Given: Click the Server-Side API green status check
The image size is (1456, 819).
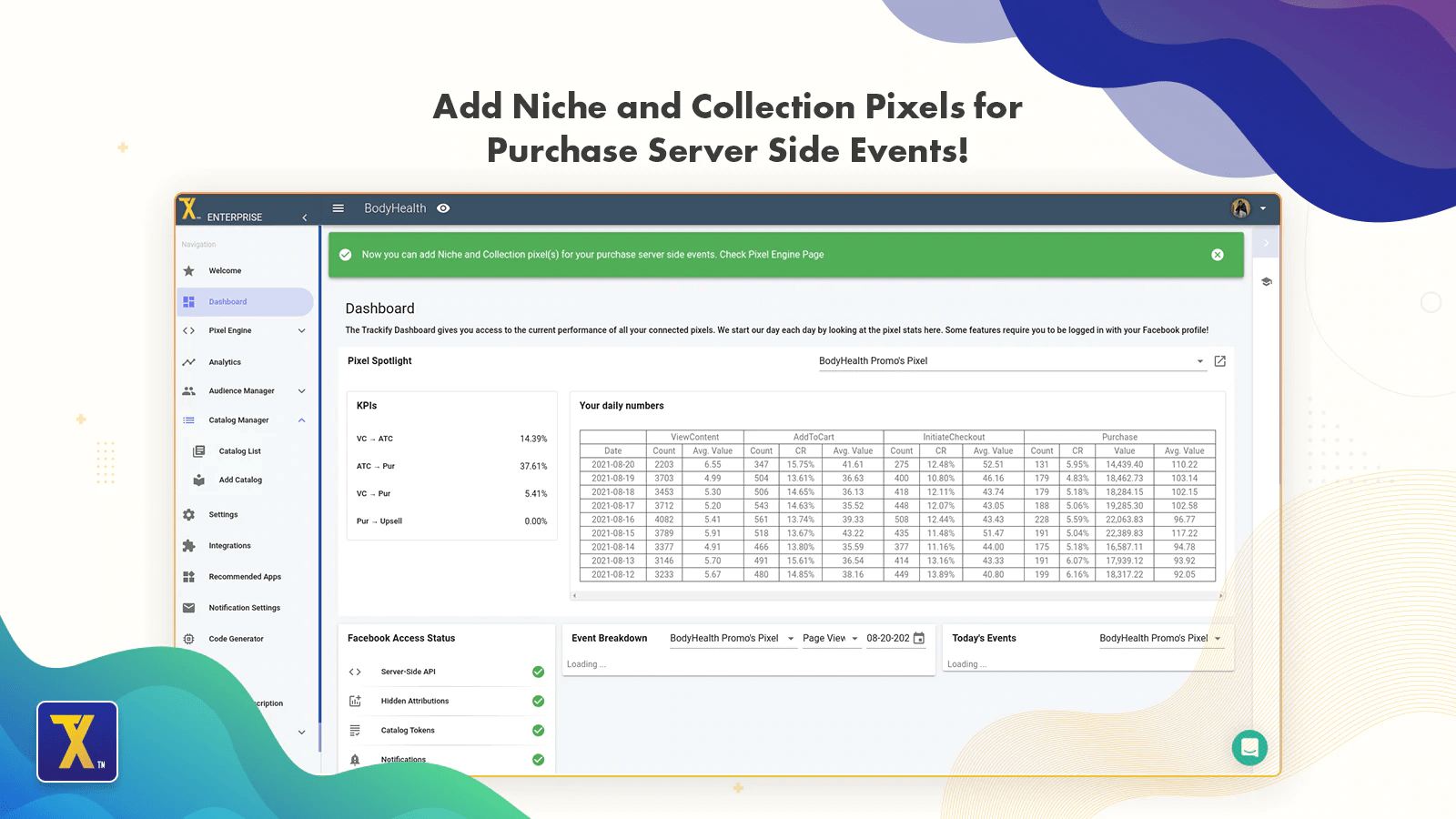Looking at the screenshot, I should (x=538, y=672).
